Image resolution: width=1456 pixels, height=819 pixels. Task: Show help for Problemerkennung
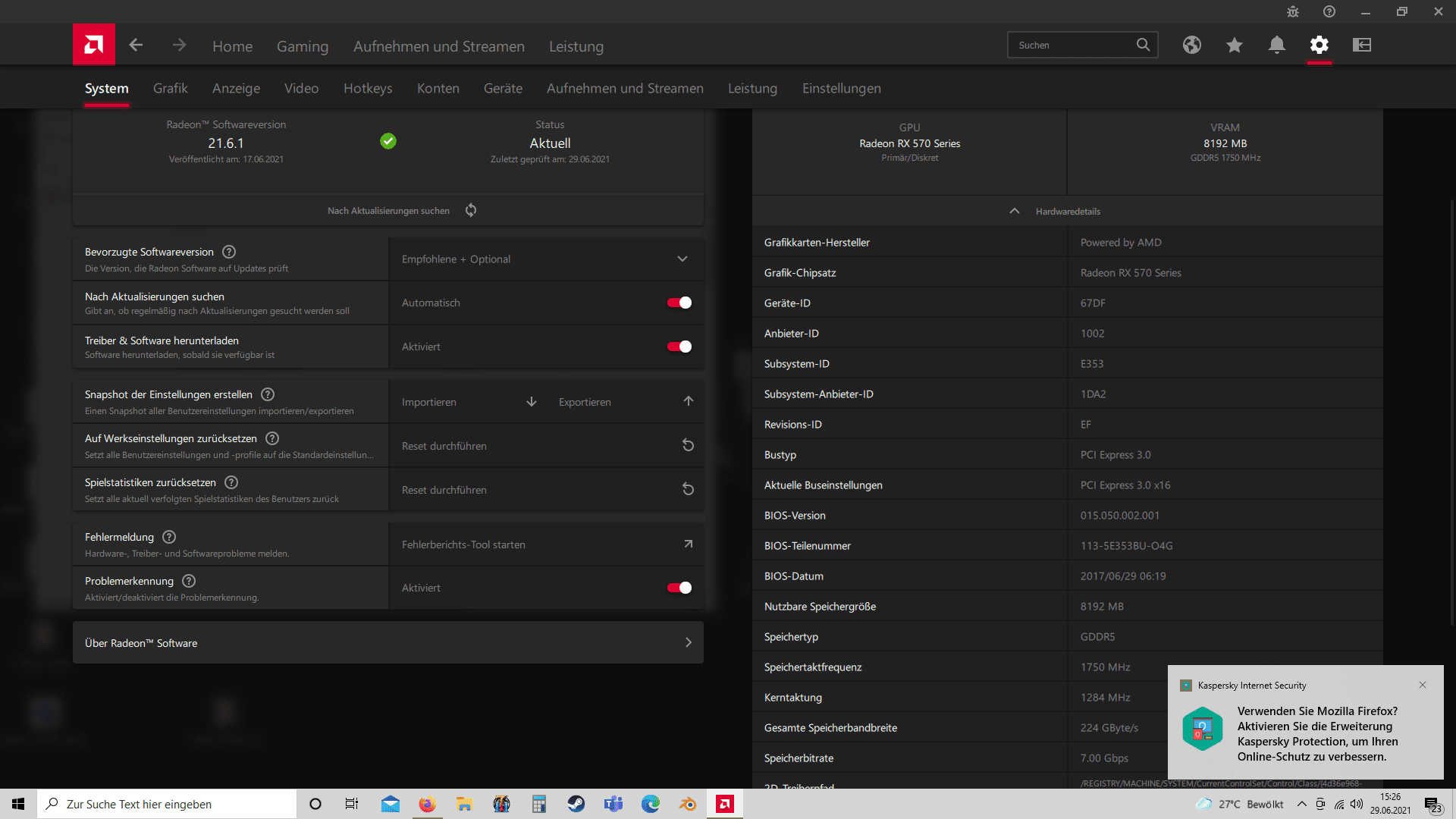[x=189, y=581]
